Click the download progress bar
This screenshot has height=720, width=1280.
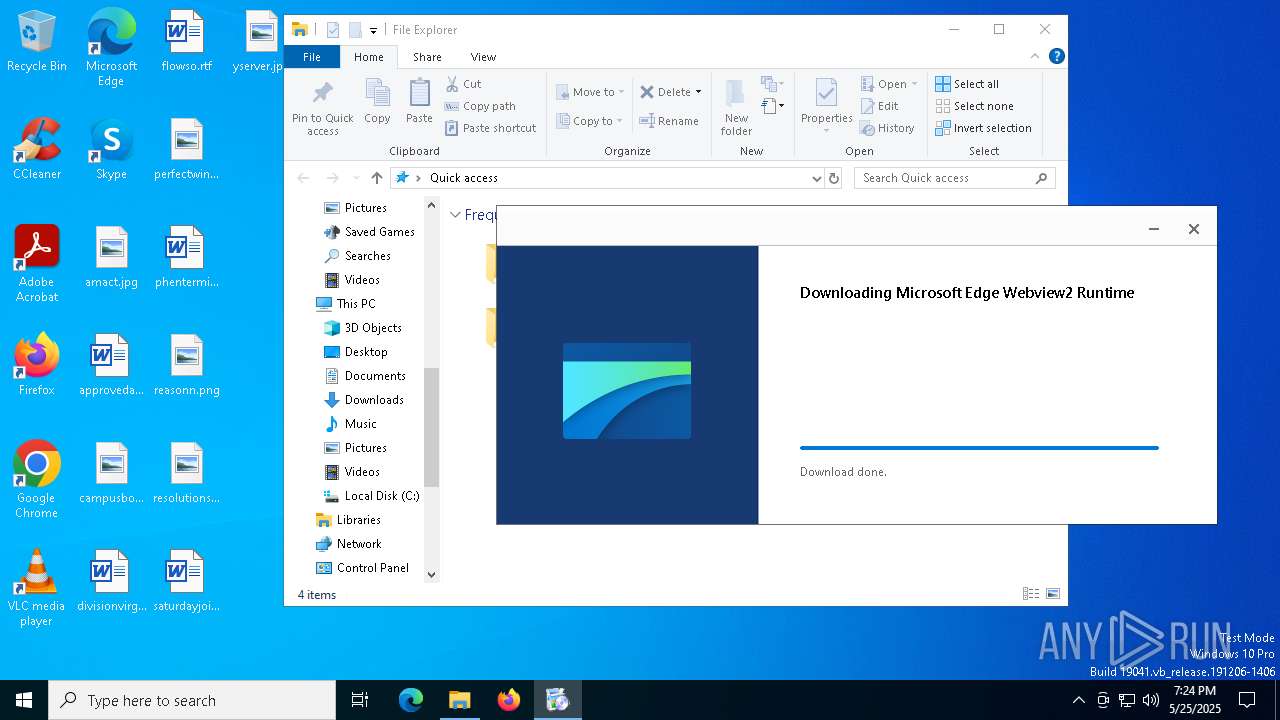pos(979,448)
